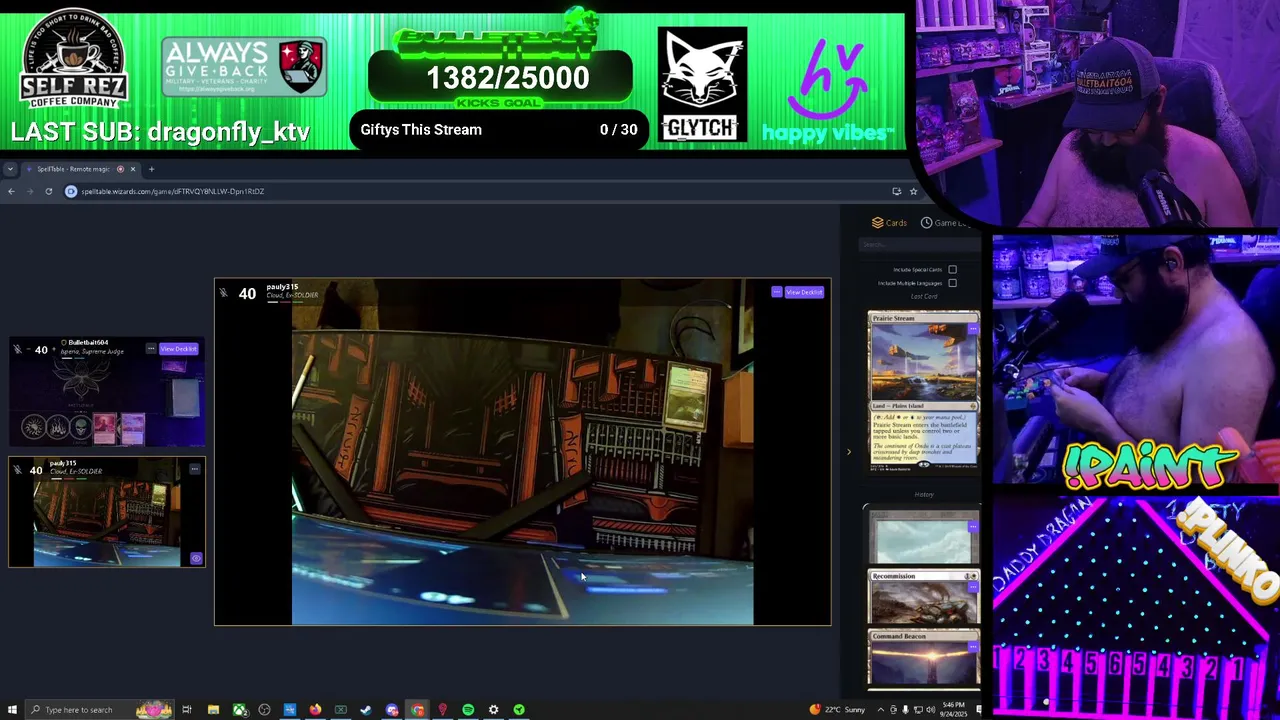The width and height of the screenshot is (1280, 720).
Task: Bookmark this page with the star icon
Action: (x=913, y=191)
